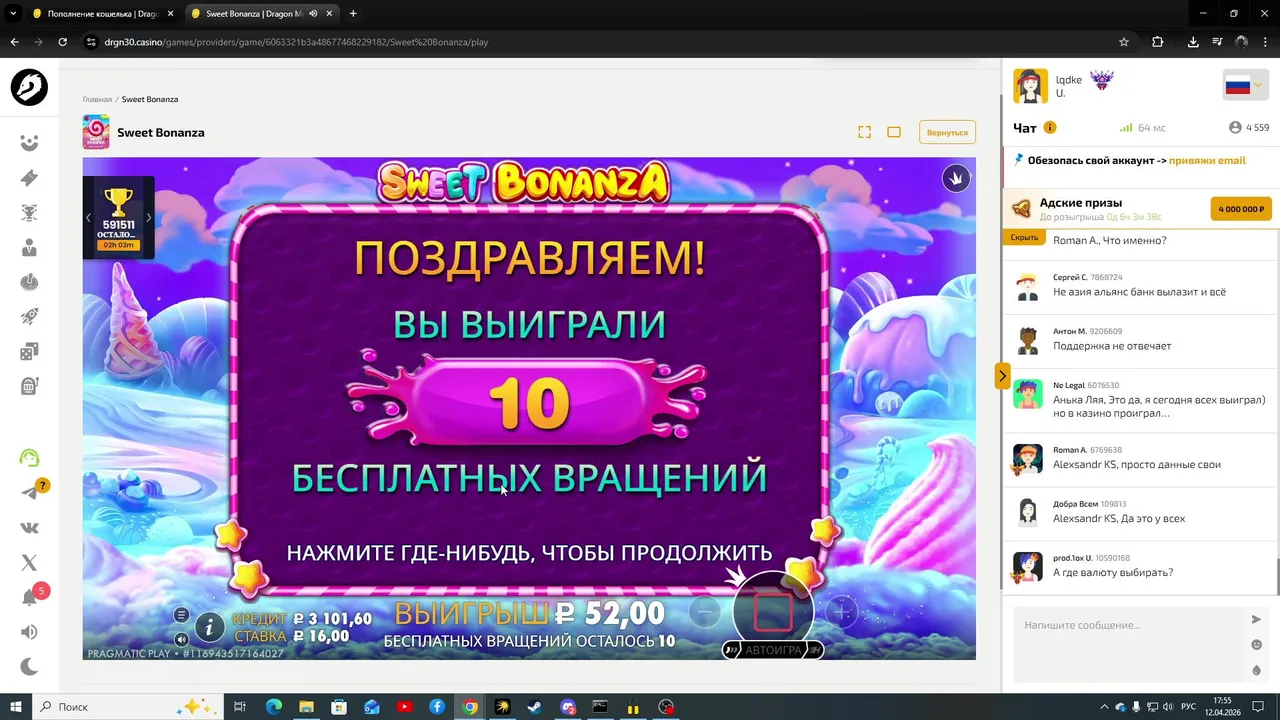1280x720 pixels.
Task: Click the chat info icon
Action: [1050, 128]
